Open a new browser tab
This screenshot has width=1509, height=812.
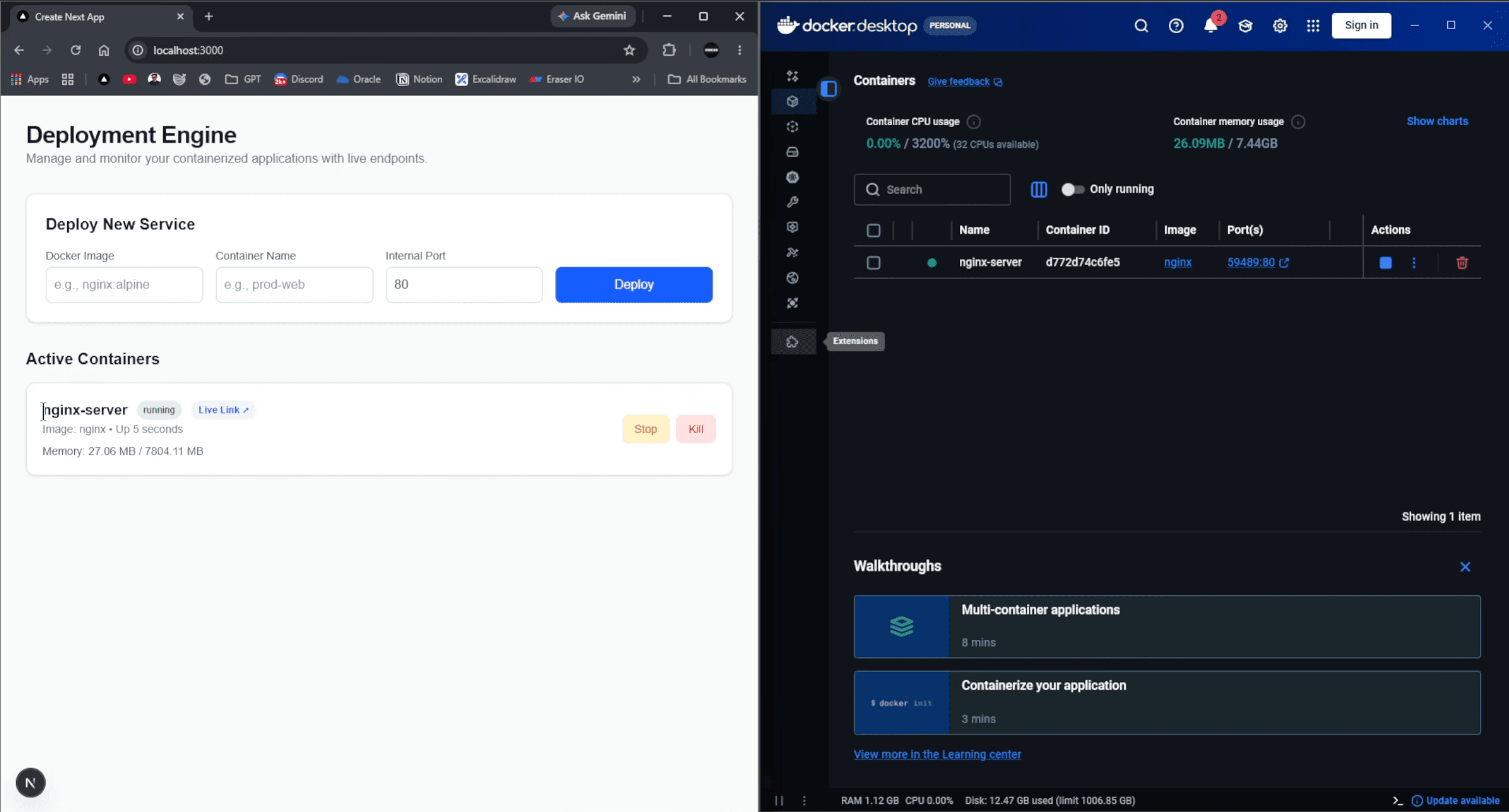tap(208, 17)
